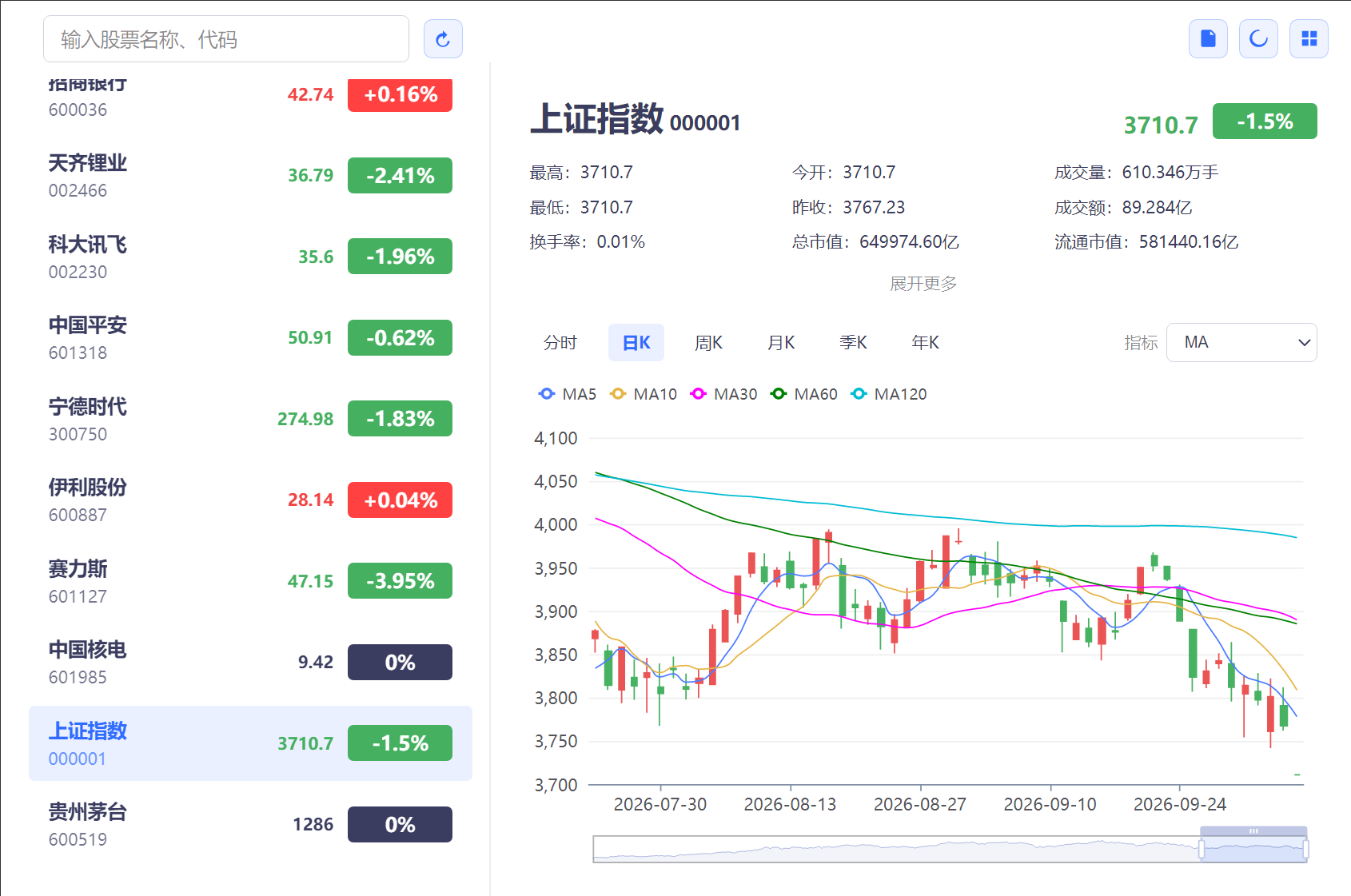This screenshot has width=1351, height=896.
Task: Click the refresh icon beside the search box
Action: (x=443, y=39)
